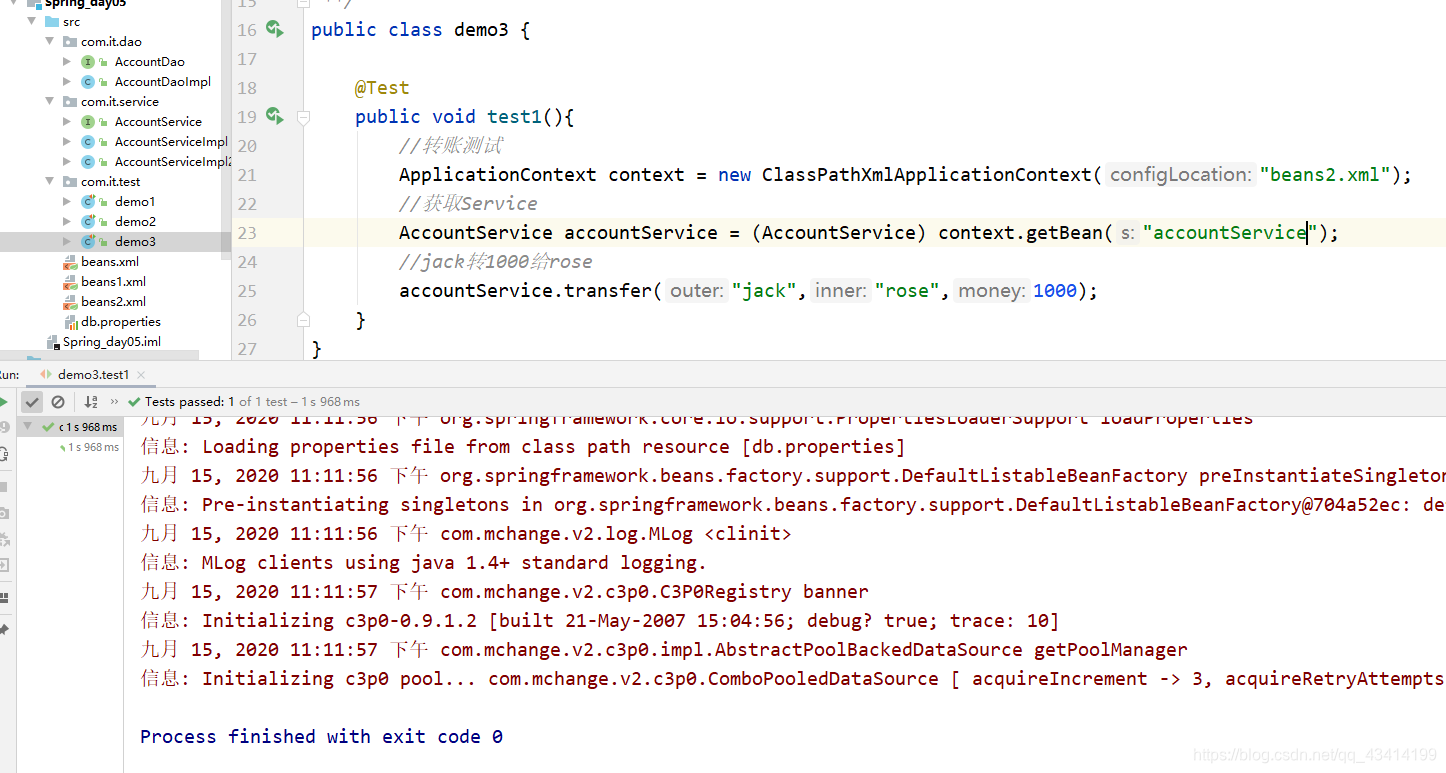
Task: Click the Spring_day05.iml file icon
Action: (x=53, y=342)
